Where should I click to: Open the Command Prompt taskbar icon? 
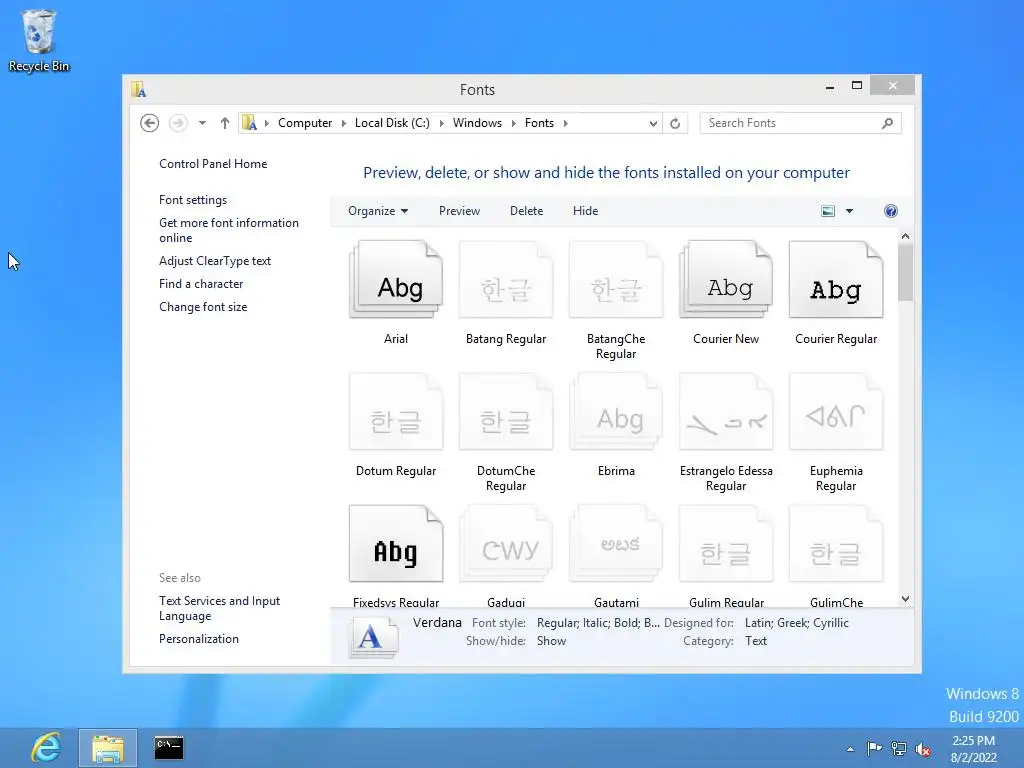click(x=169, y=748)
